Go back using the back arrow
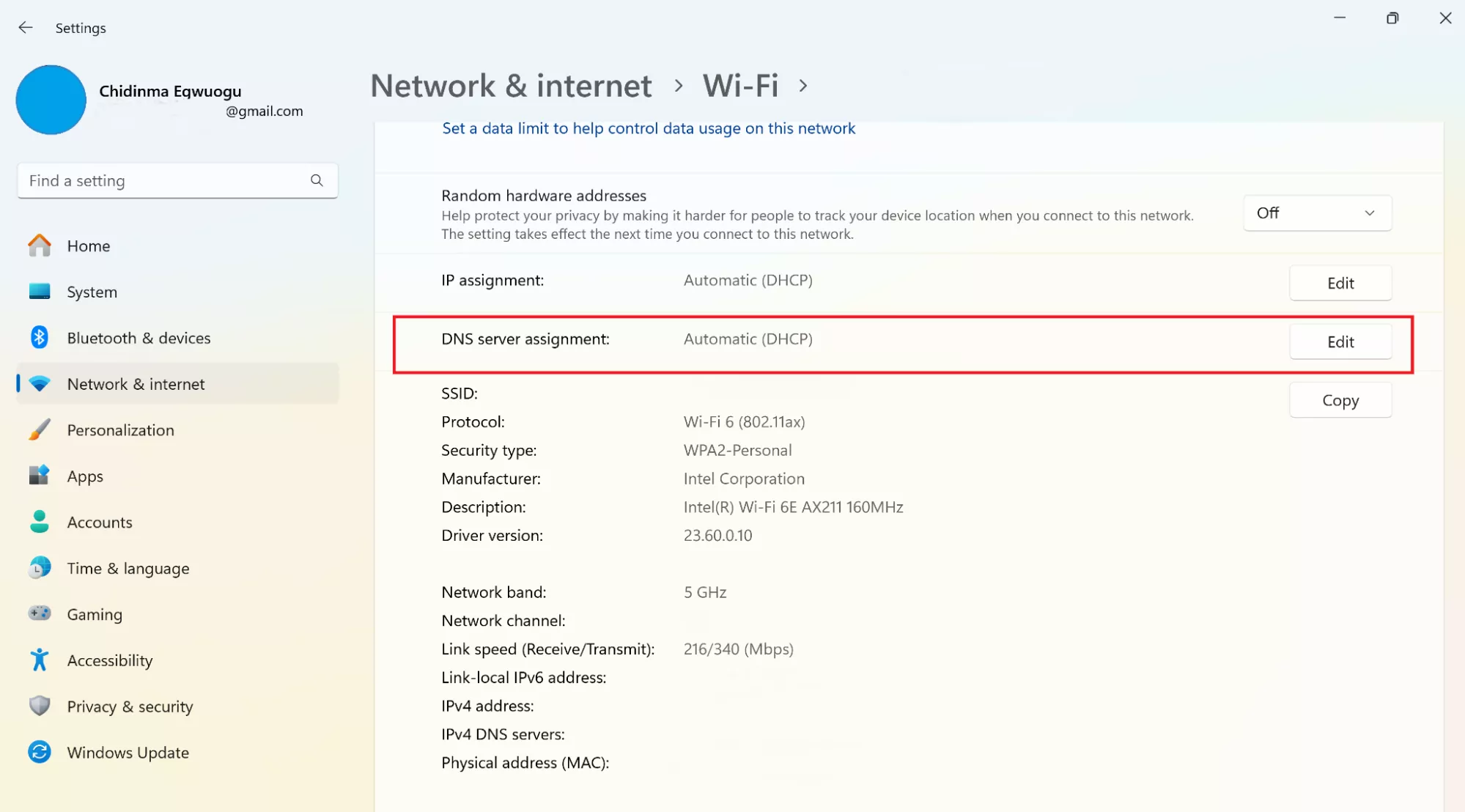 click(26, 28)
